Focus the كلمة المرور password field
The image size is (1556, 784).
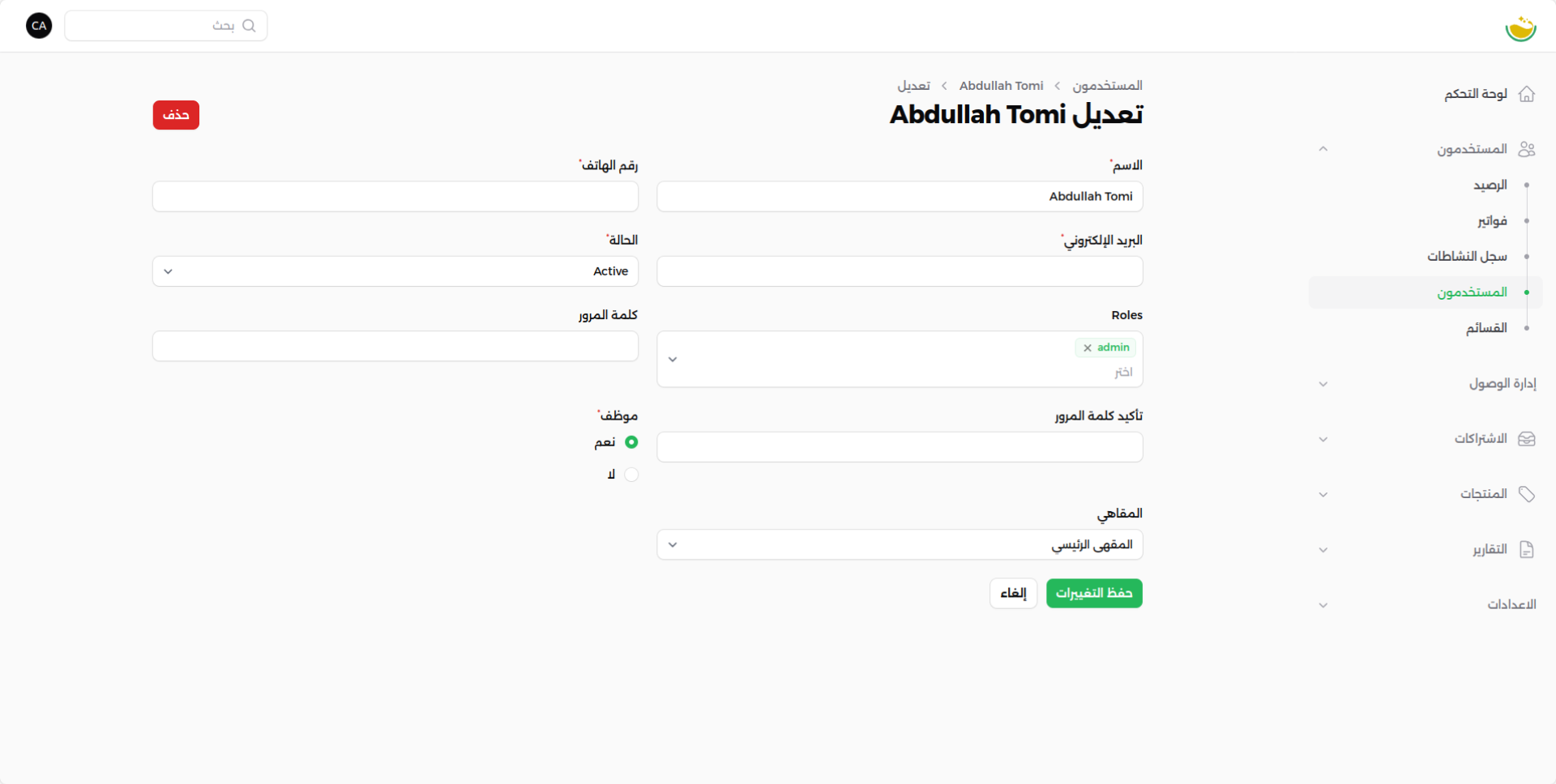(x=395, y=346)
